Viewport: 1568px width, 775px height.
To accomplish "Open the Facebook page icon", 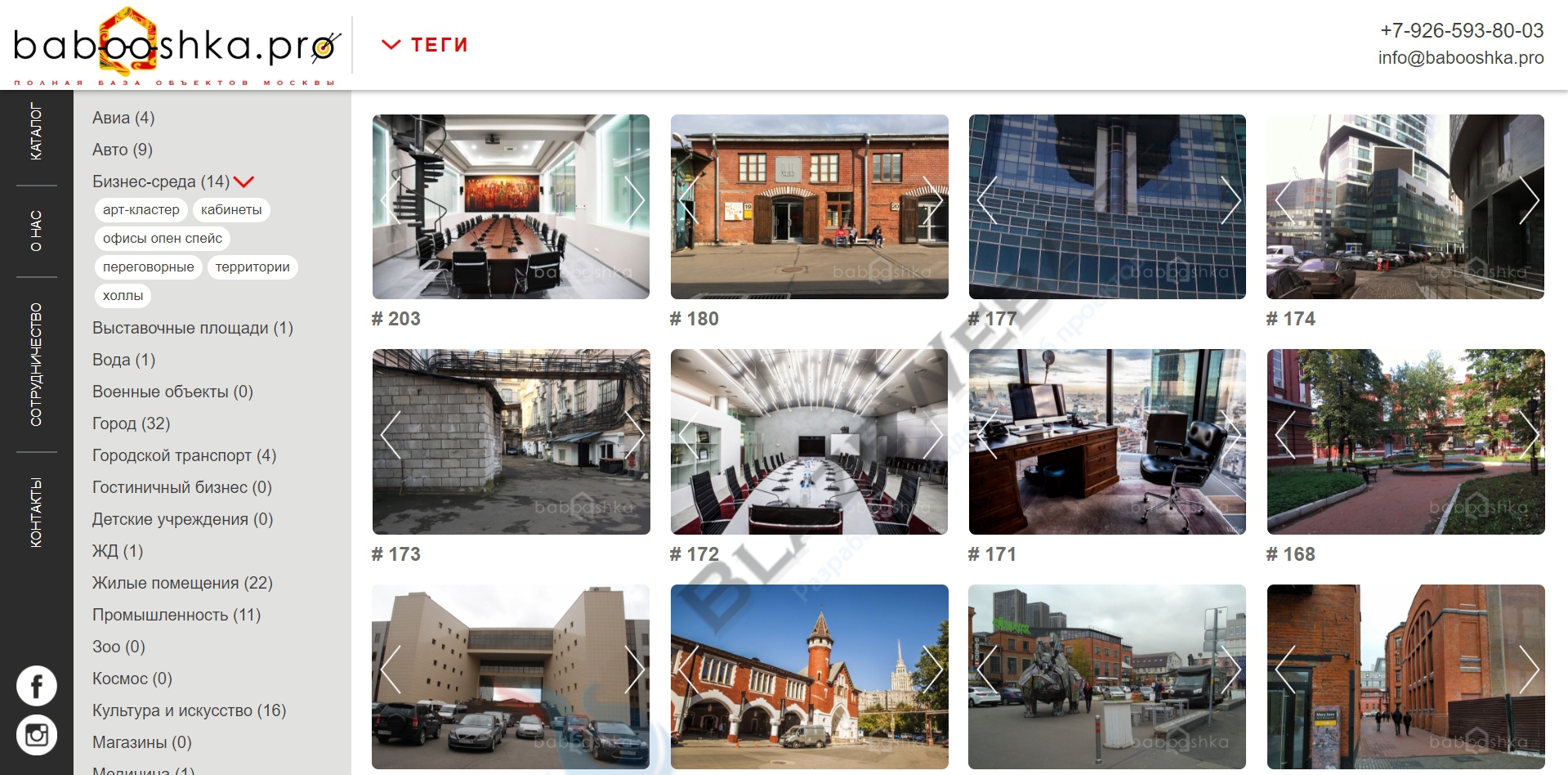I will point(37,686).
